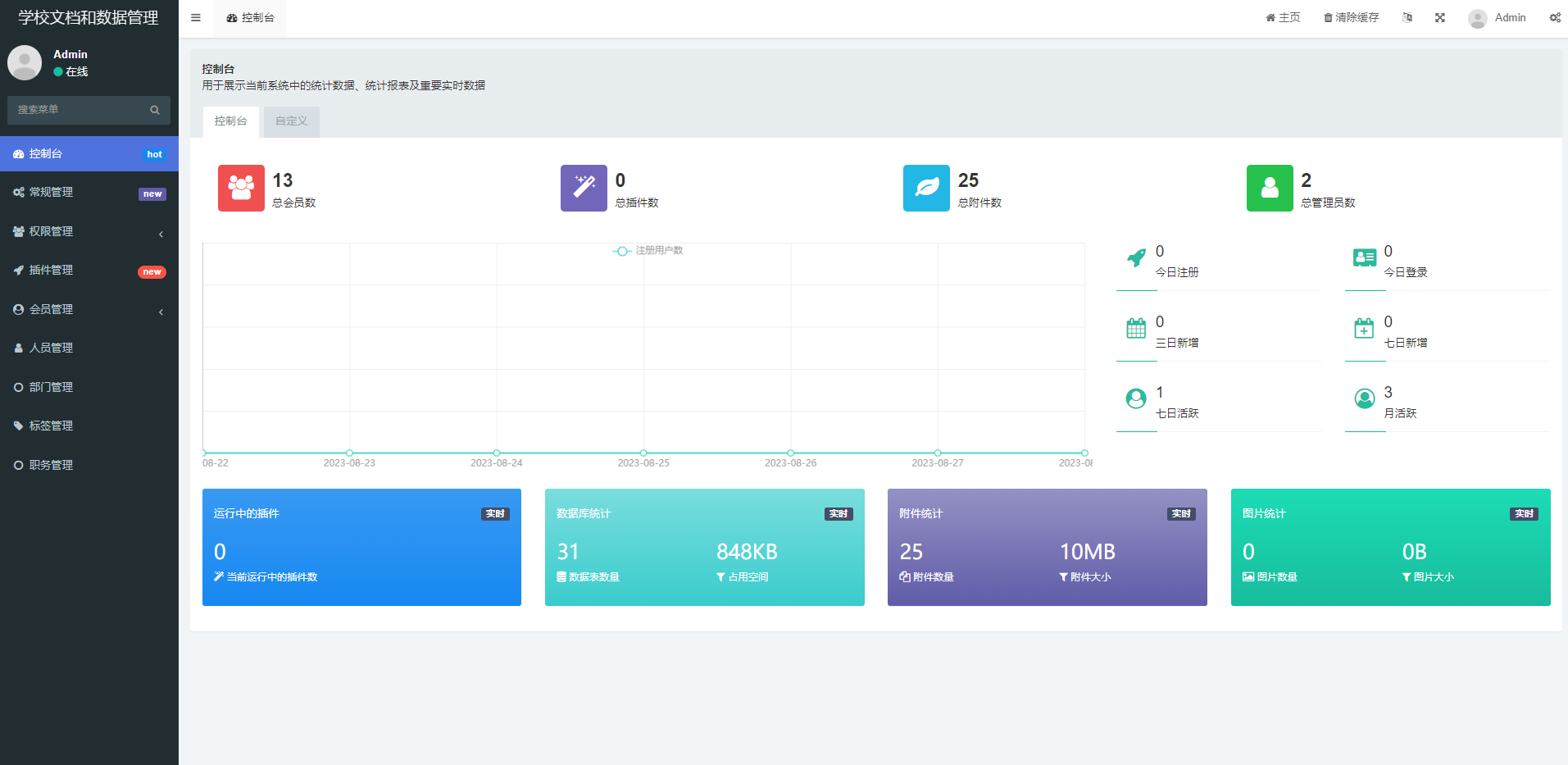
Task: Click the search magnifier icon in sidebar
Action: 155,110
